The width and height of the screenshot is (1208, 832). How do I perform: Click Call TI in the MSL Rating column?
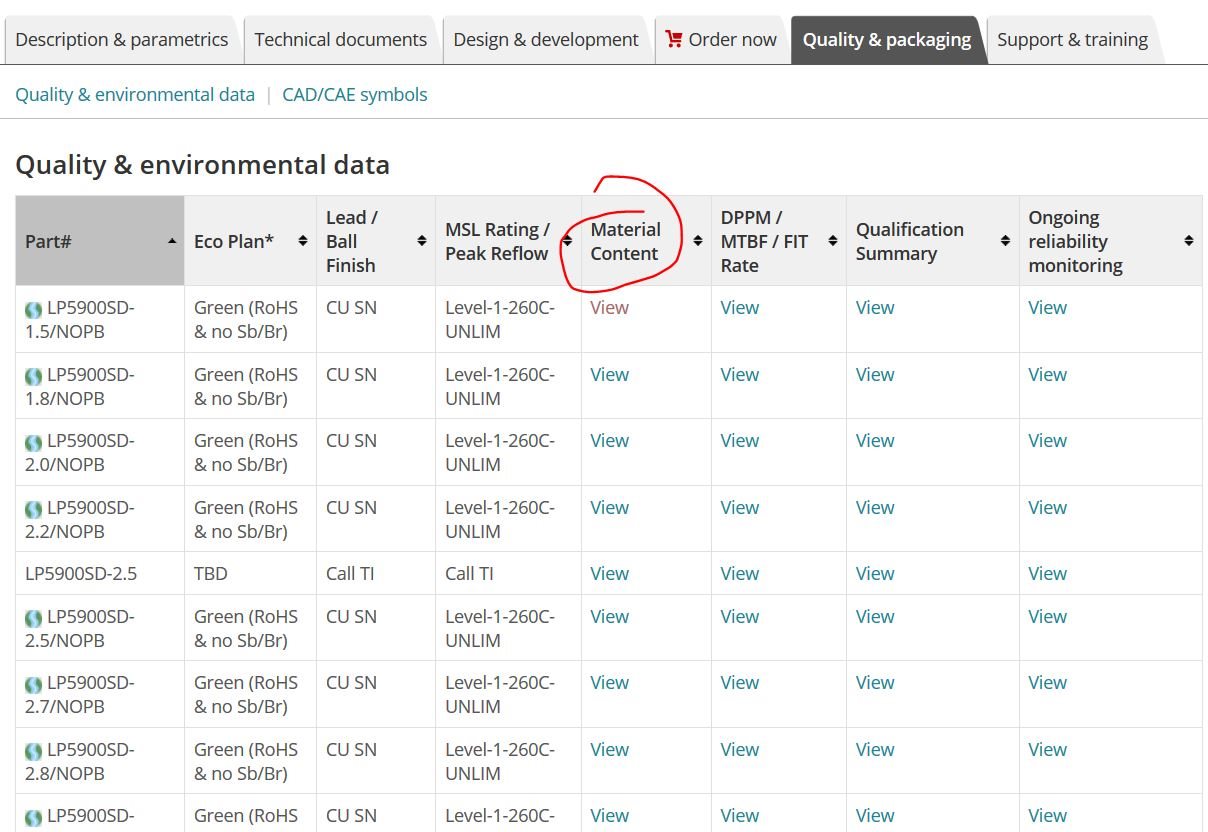click(x=469, y=574)
